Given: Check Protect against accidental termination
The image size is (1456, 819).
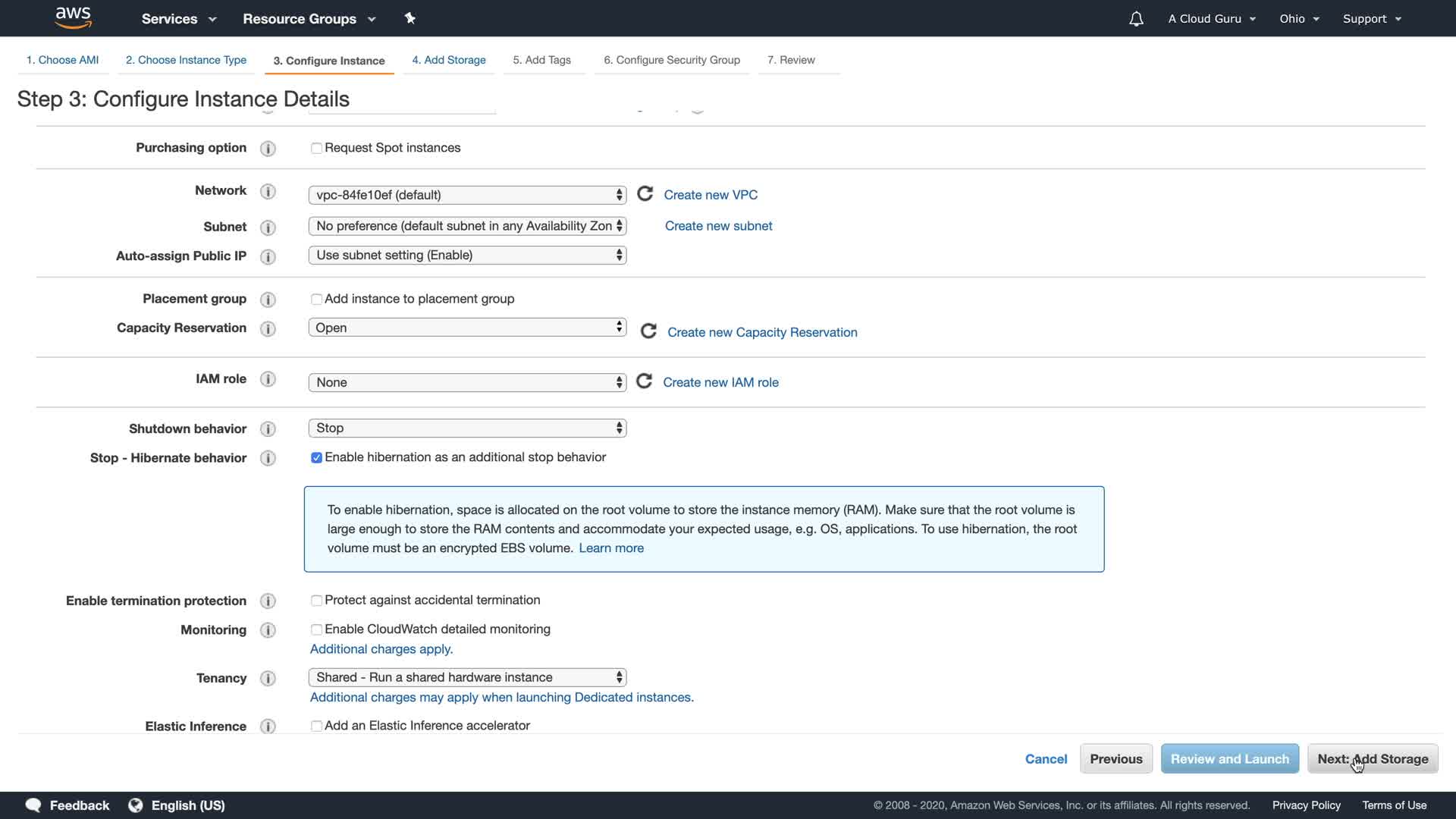Looking at the screenshot, I should (x=316, y=601).
